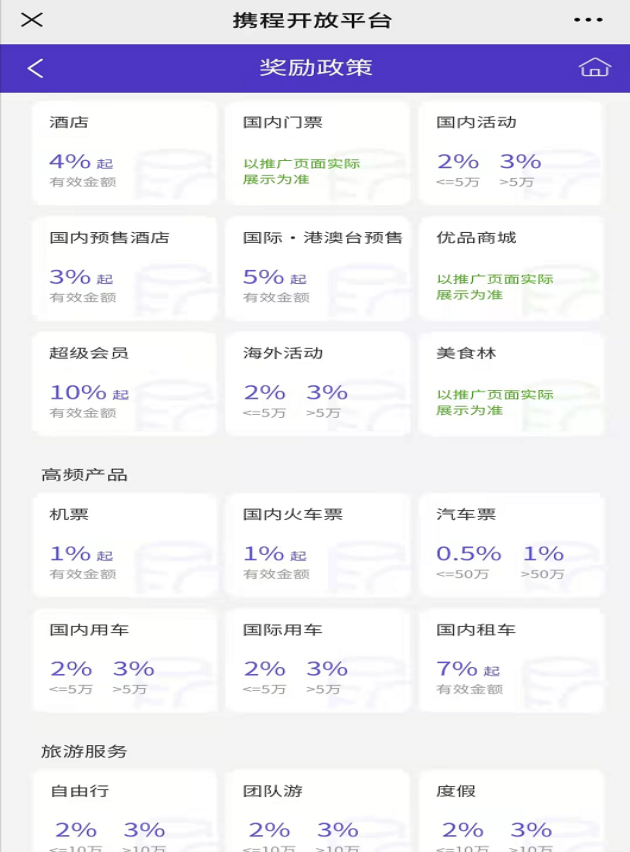Screen dimensions: 630x852
Task: View 国内门票 promotion details
Action: click(315, 152)
